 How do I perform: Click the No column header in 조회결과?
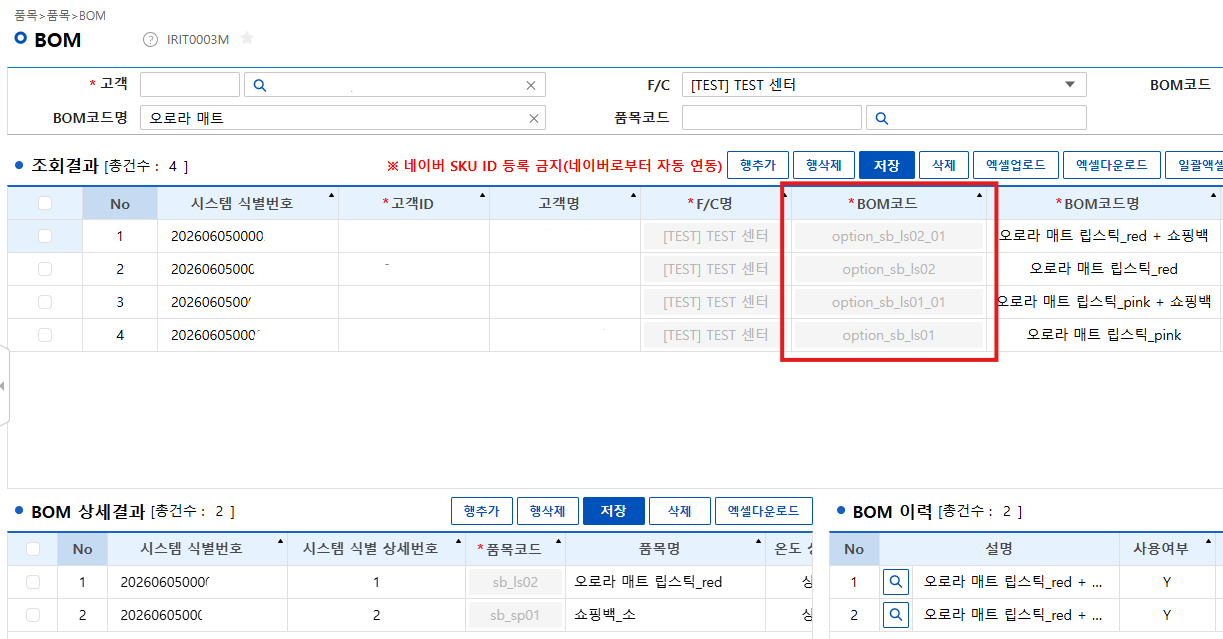coord(120,203)
